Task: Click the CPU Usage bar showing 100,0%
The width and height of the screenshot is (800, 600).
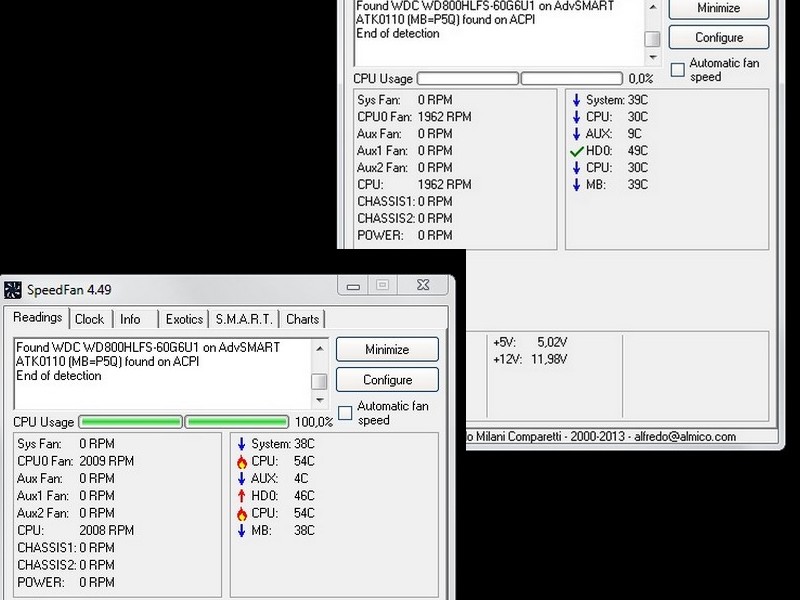Action: (184, 422)
